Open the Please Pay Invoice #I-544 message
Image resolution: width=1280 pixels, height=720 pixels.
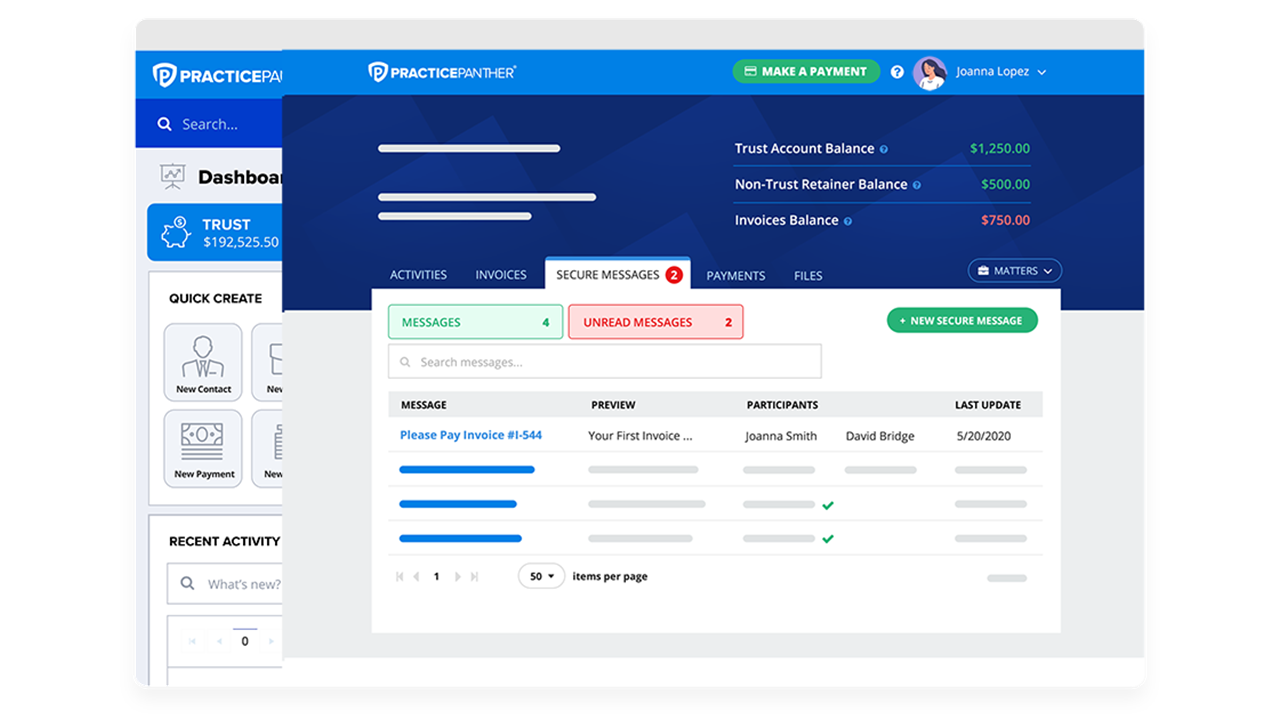[x=471, y=435]
